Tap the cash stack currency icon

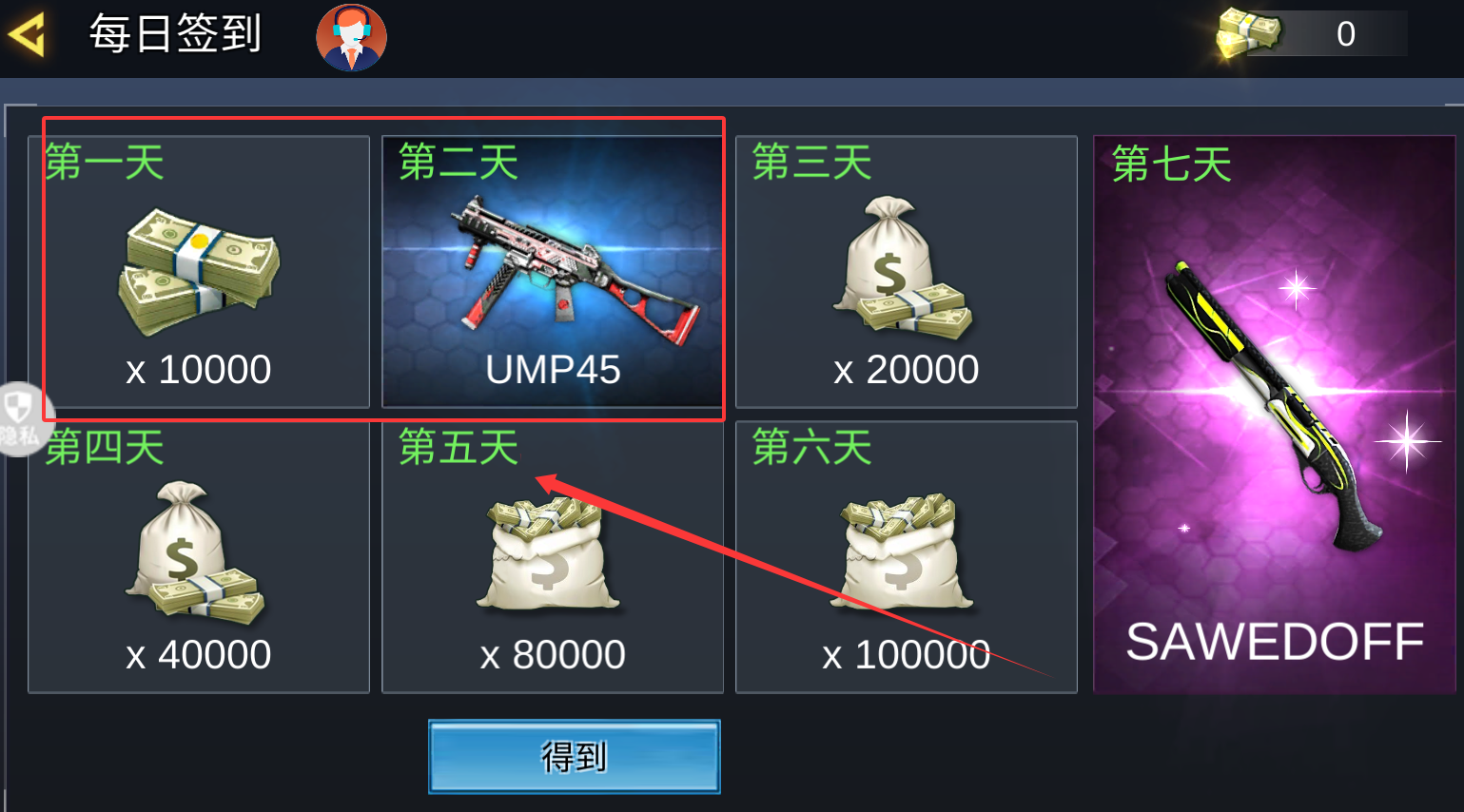coord(1248,33)
